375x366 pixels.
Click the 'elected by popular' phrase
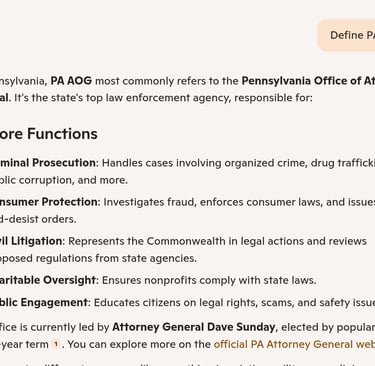328,327
